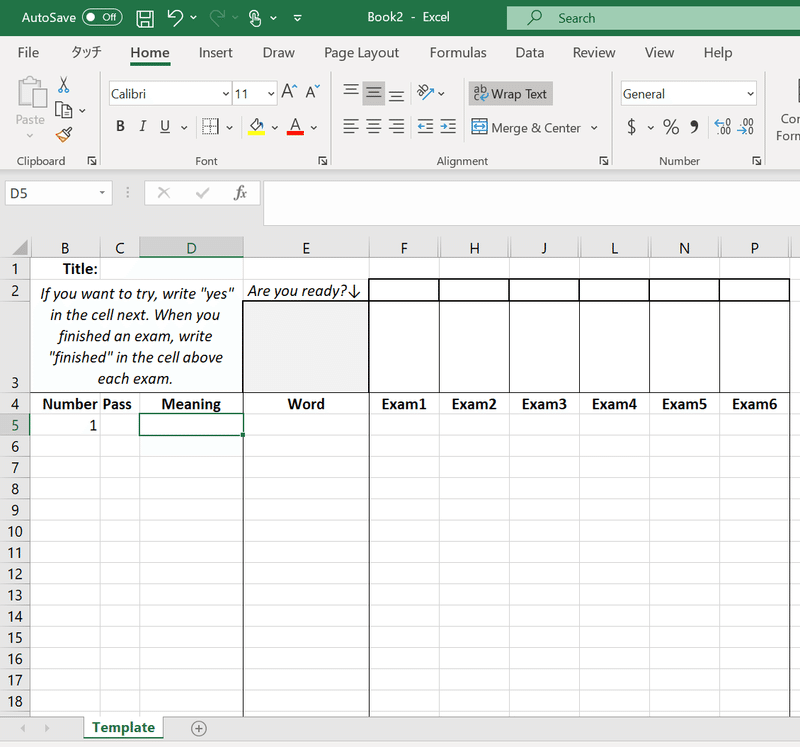Apply percent style
Image resolution: width=800 pixels, height=747 pixels.
[671, 127]
